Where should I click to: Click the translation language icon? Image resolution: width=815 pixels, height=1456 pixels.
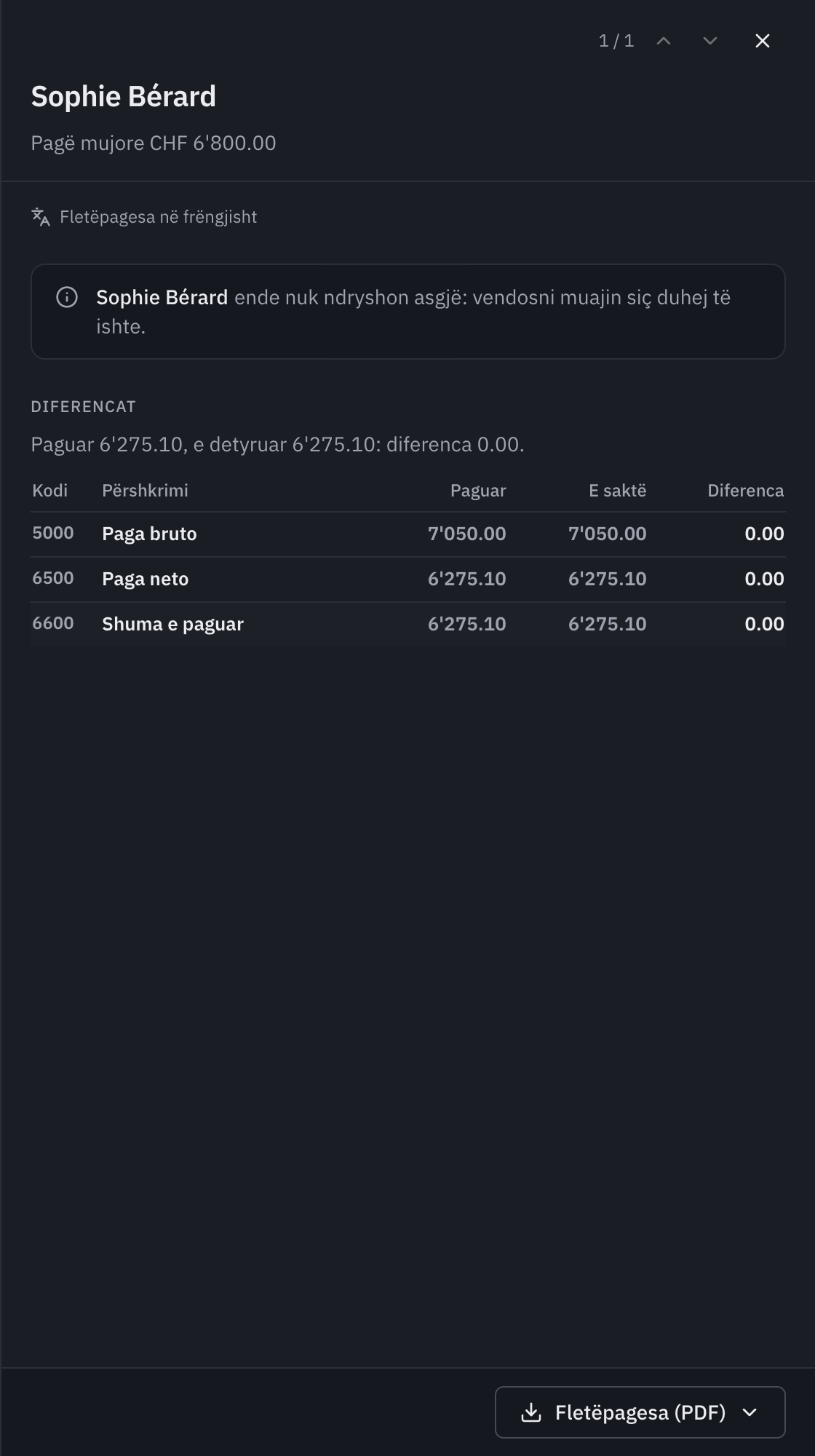(41, 217)
